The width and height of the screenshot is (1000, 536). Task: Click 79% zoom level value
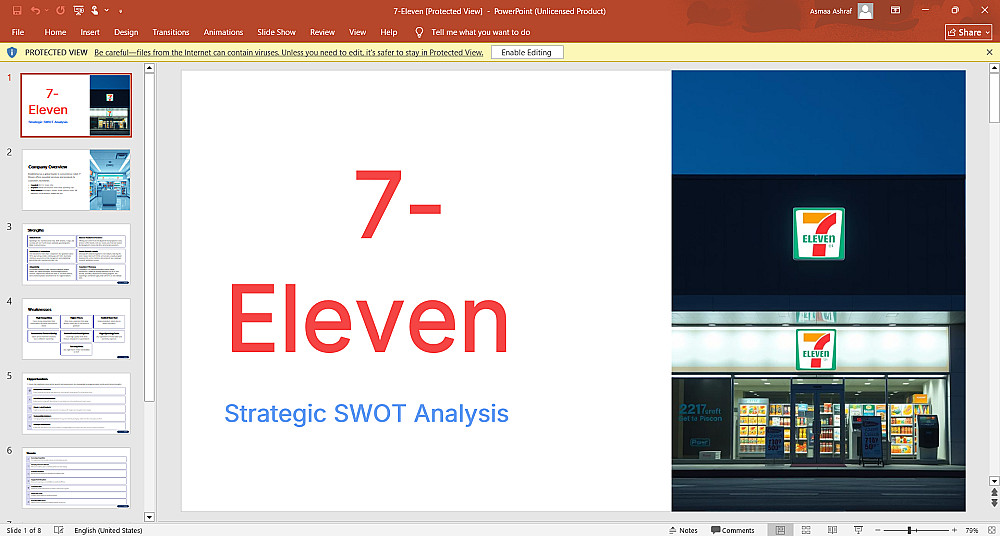[971, 530]
